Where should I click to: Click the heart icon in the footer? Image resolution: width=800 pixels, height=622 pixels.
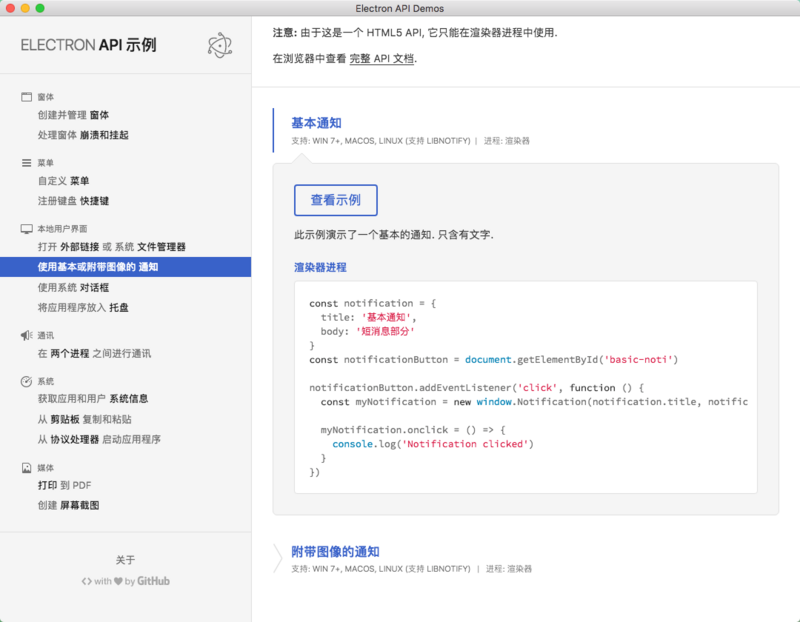[x=118, y=581]
